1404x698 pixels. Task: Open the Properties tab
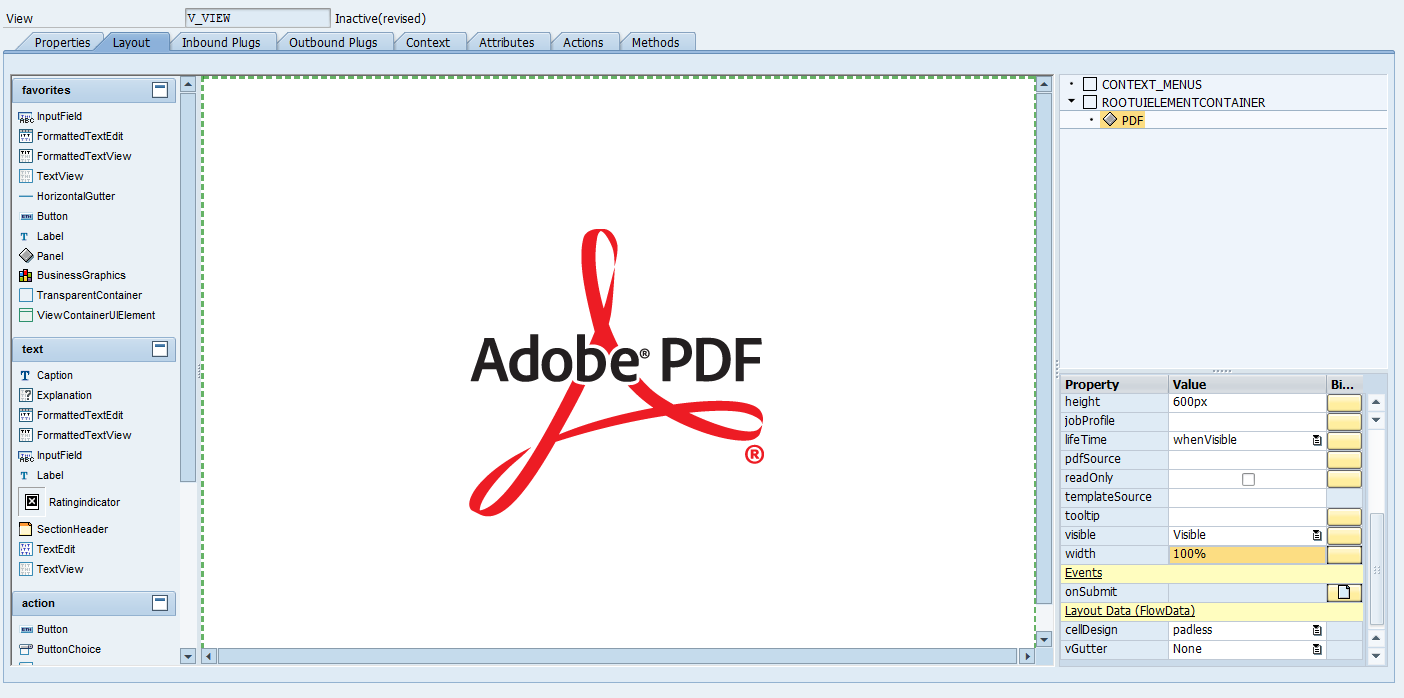click(x=64, y=42)
